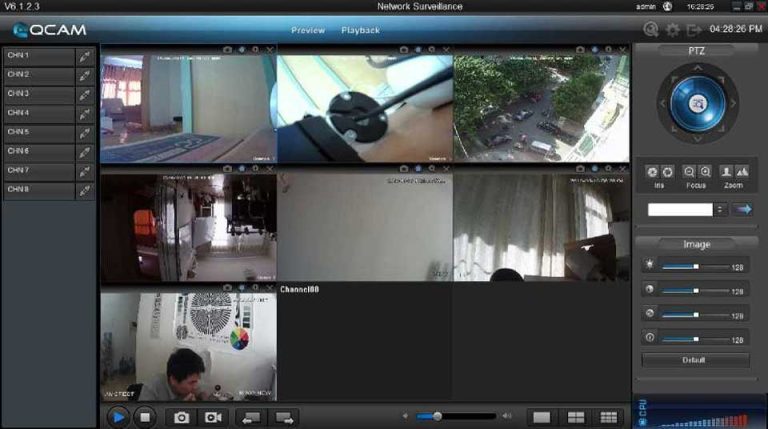768x429 pixels.
Task: Switch to the nine-camera grid layout
Action: coord(607,416)
